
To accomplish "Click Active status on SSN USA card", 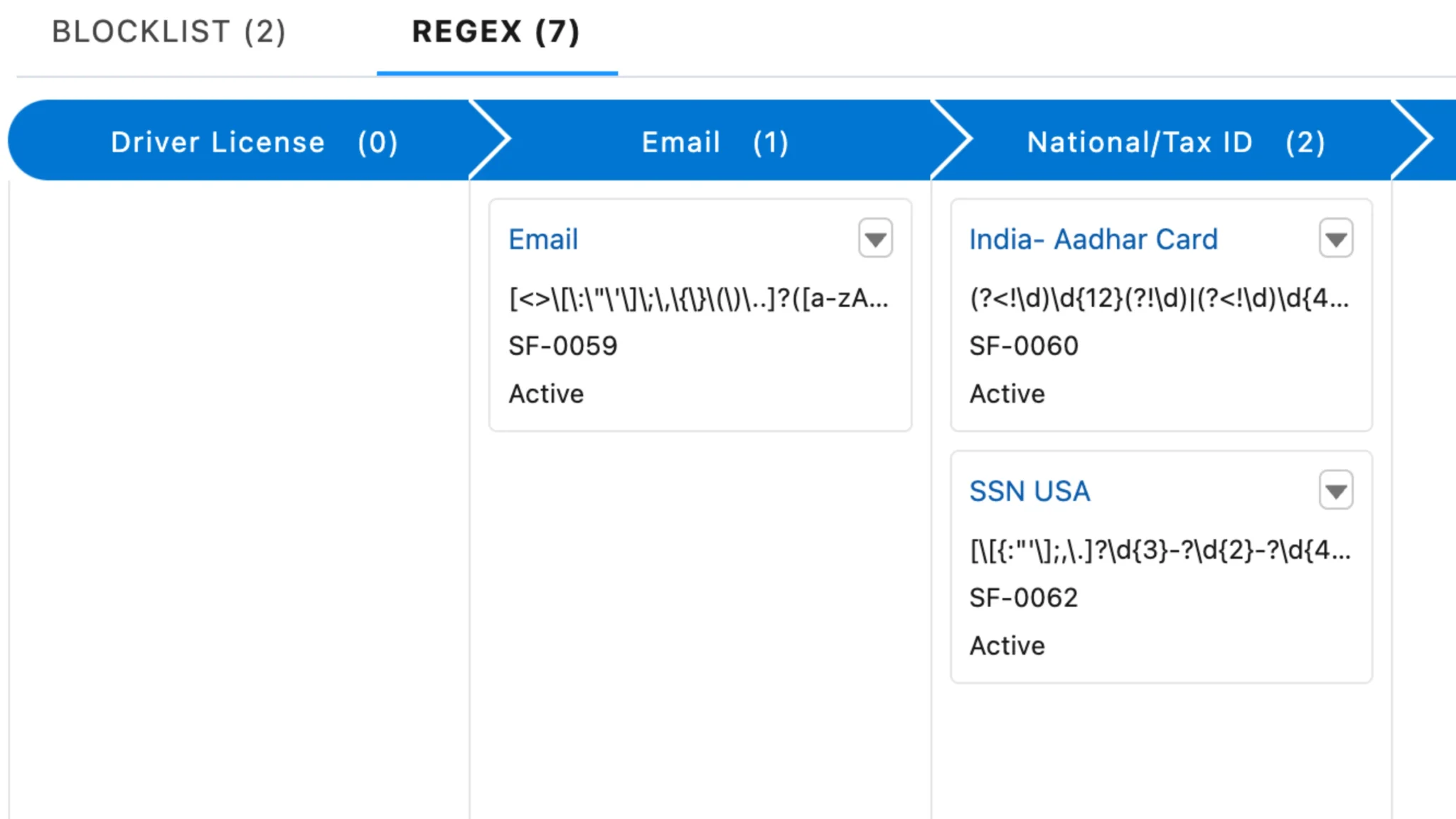I will (1007, 646).
